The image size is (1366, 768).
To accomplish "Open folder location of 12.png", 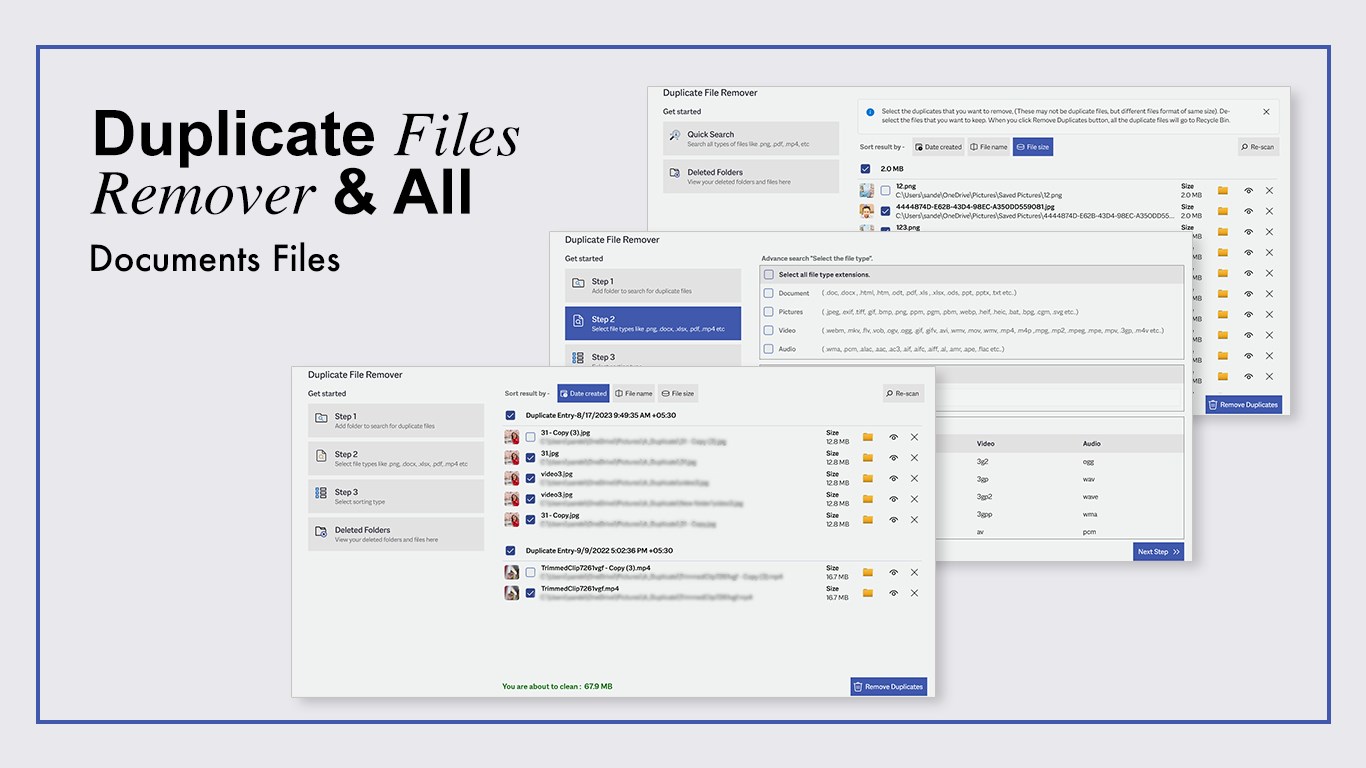I will (1223, 190).
